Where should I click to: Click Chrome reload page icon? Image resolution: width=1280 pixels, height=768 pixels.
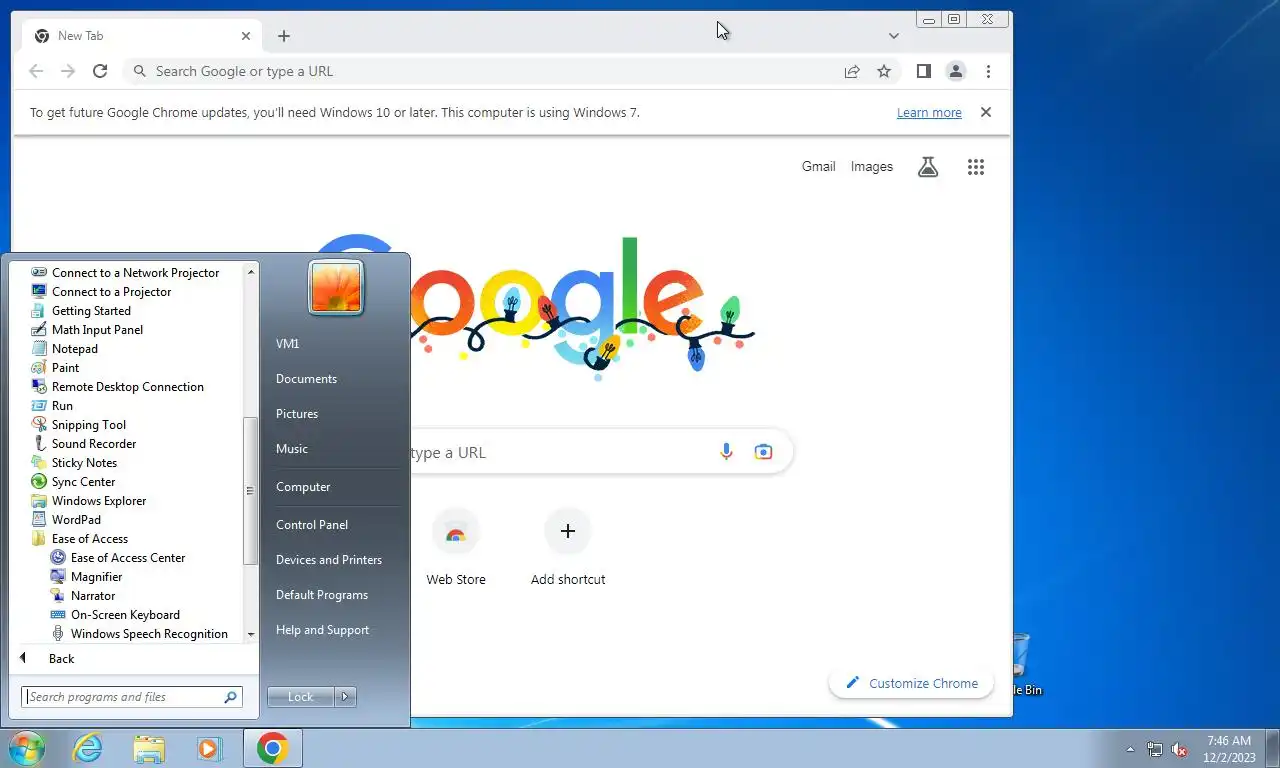coord(100,71)
